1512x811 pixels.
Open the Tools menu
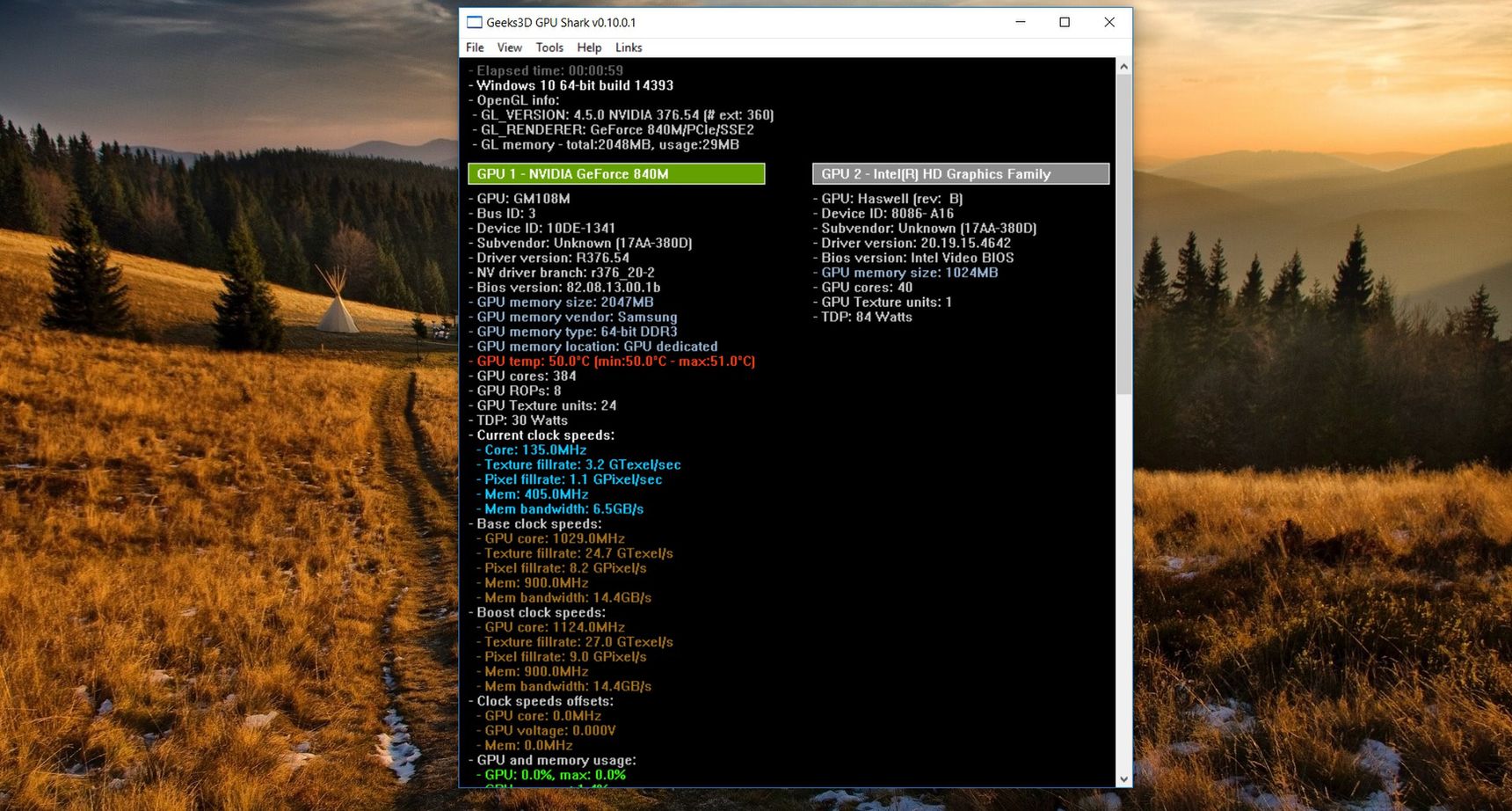(549, 47)
